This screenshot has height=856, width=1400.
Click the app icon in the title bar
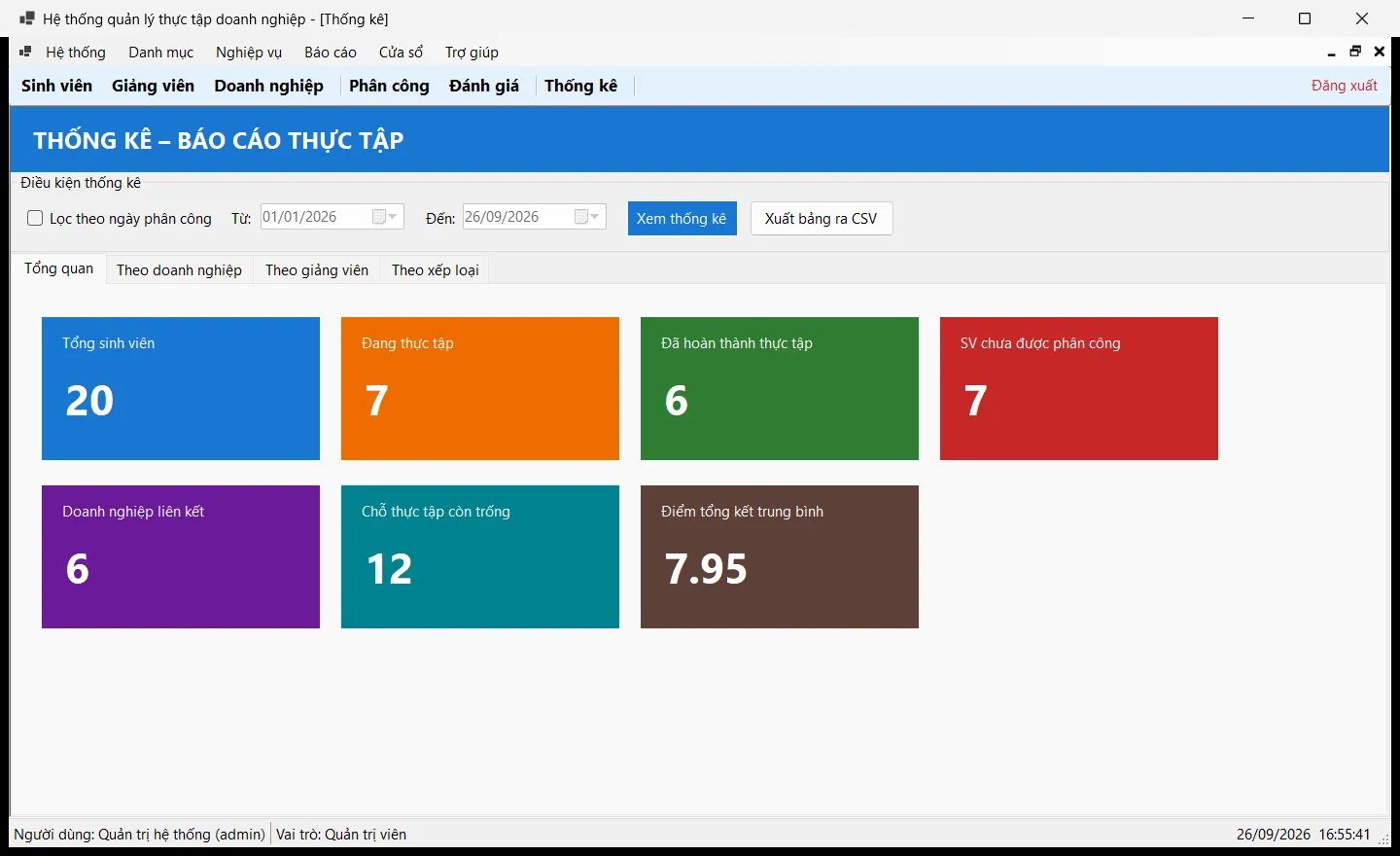pyautogui.click(x=27, y=18)
